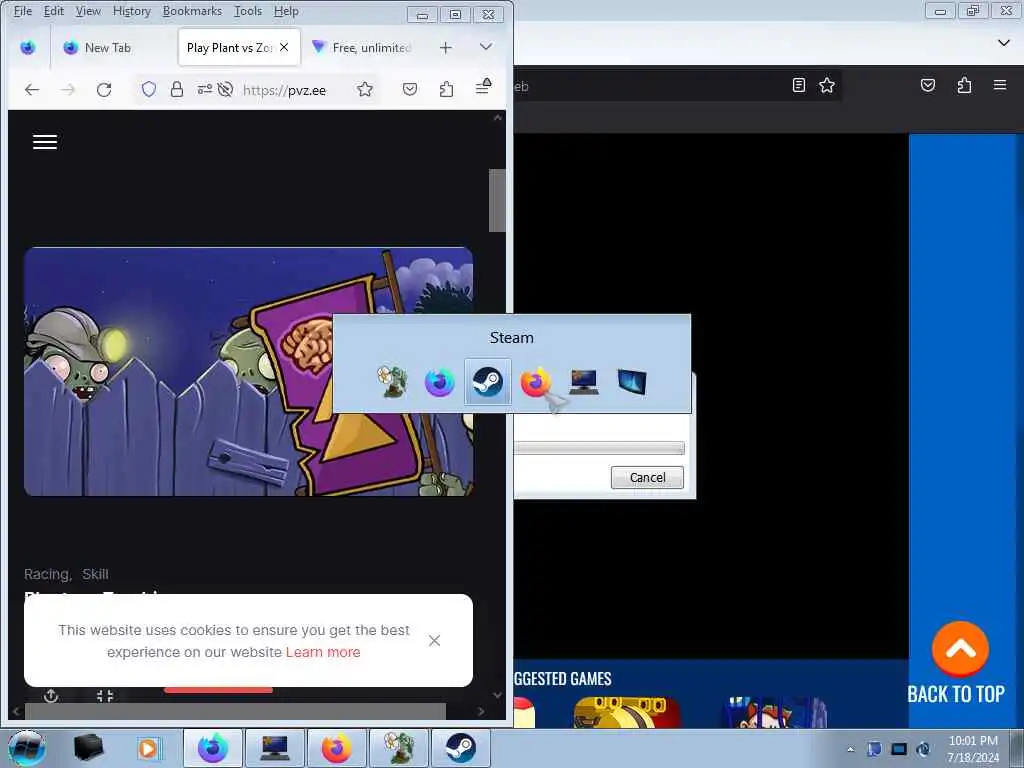1024x768 pixels.
Task: Open Firefox View pinned icon
Action: tap(27, 48)
